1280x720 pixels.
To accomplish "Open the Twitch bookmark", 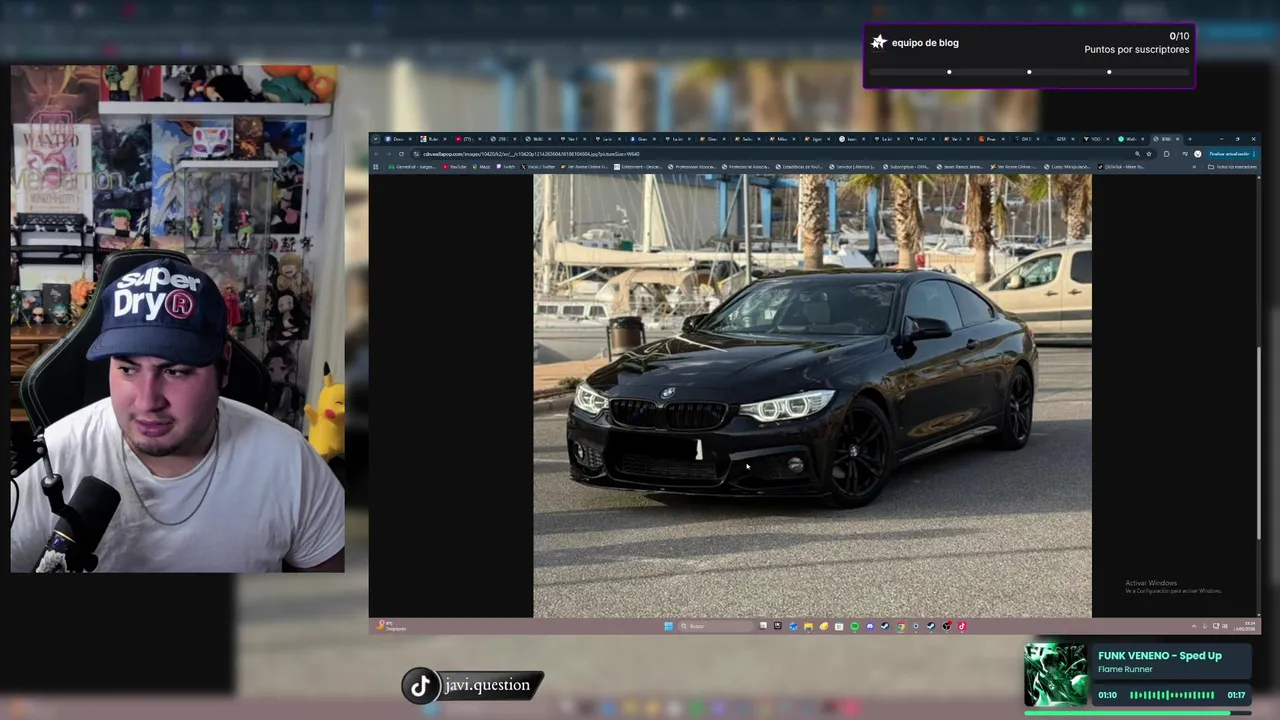I will [506, 166].
